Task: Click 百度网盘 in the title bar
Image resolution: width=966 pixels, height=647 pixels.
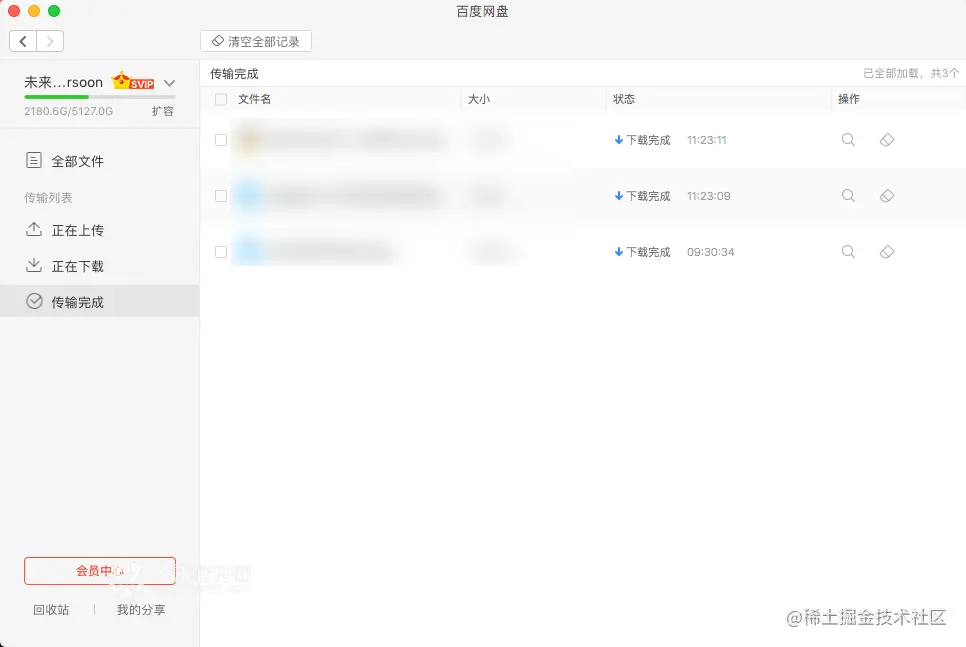Action: [x=483, y=12]
